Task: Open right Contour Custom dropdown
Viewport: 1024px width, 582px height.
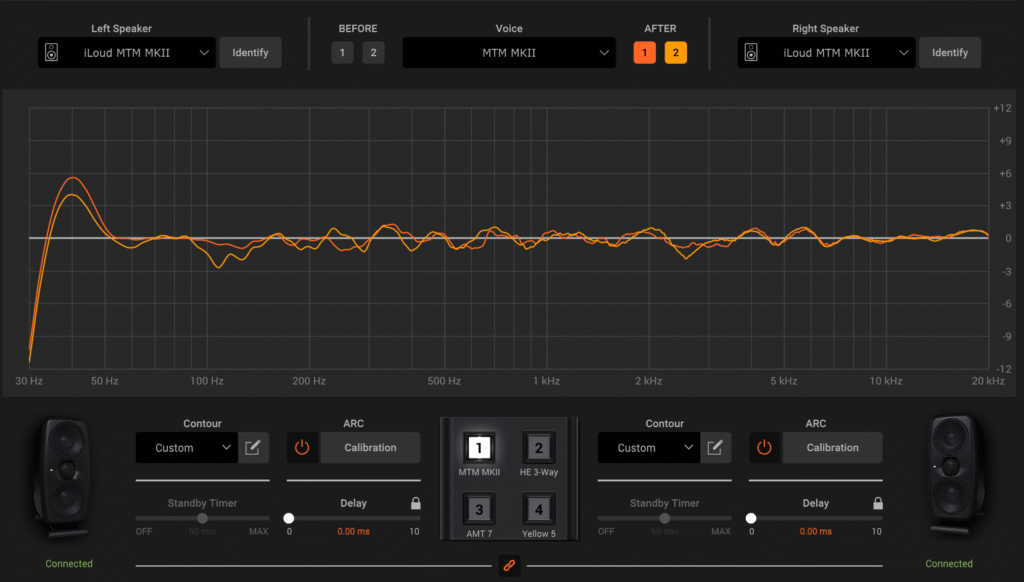Action: click(x=649, y=447)
